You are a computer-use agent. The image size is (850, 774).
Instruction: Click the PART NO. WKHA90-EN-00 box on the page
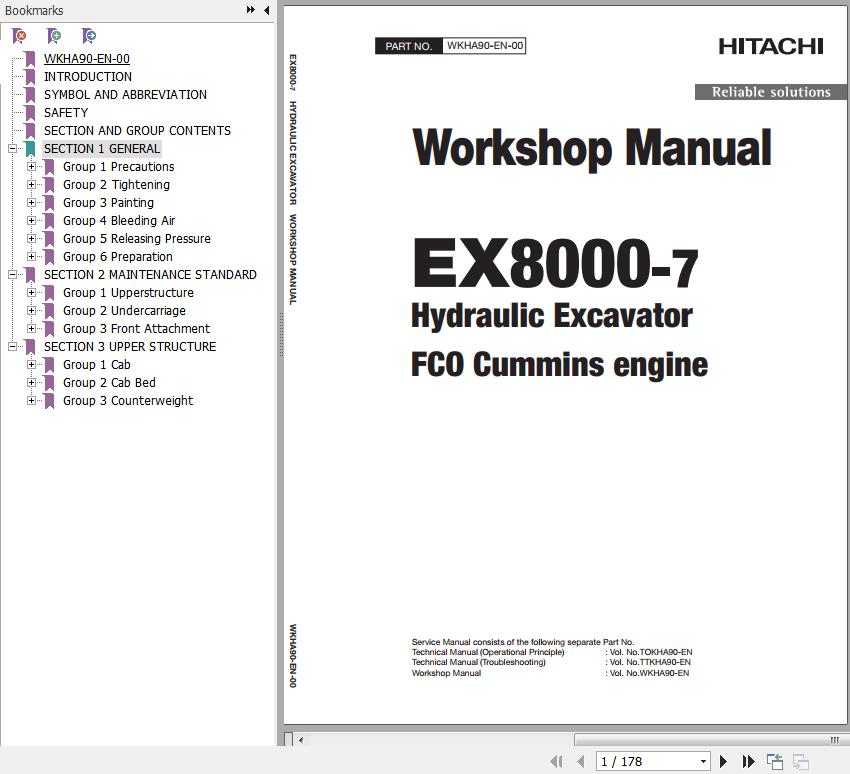(450, 46)
